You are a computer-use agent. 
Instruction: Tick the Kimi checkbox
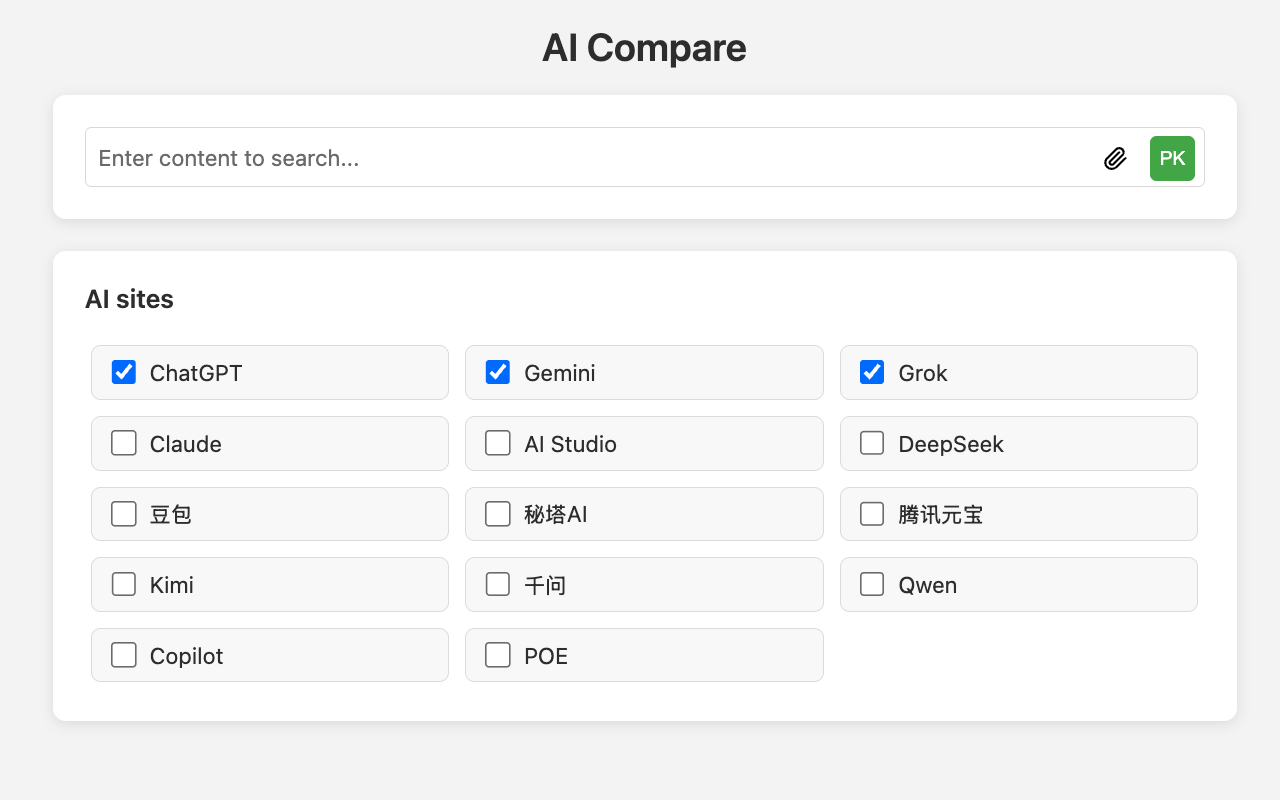point(124,584)
